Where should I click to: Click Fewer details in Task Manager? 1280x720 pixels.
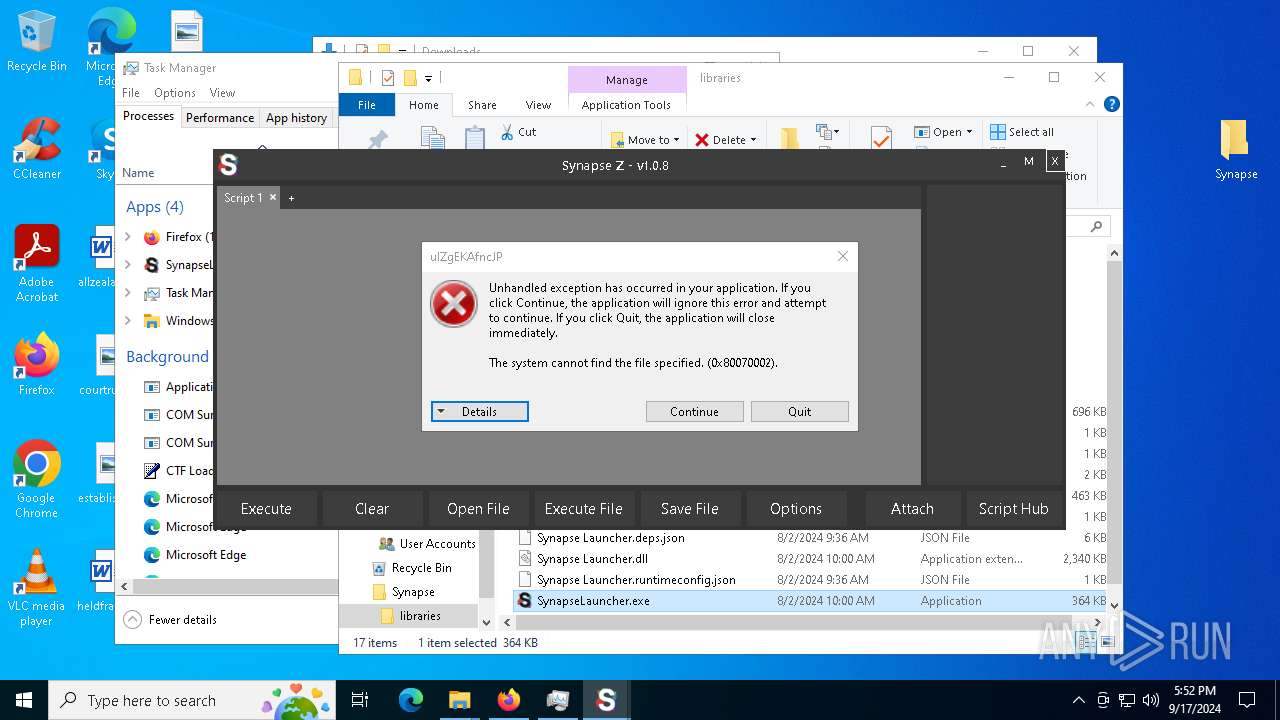(x=171, y=620)
